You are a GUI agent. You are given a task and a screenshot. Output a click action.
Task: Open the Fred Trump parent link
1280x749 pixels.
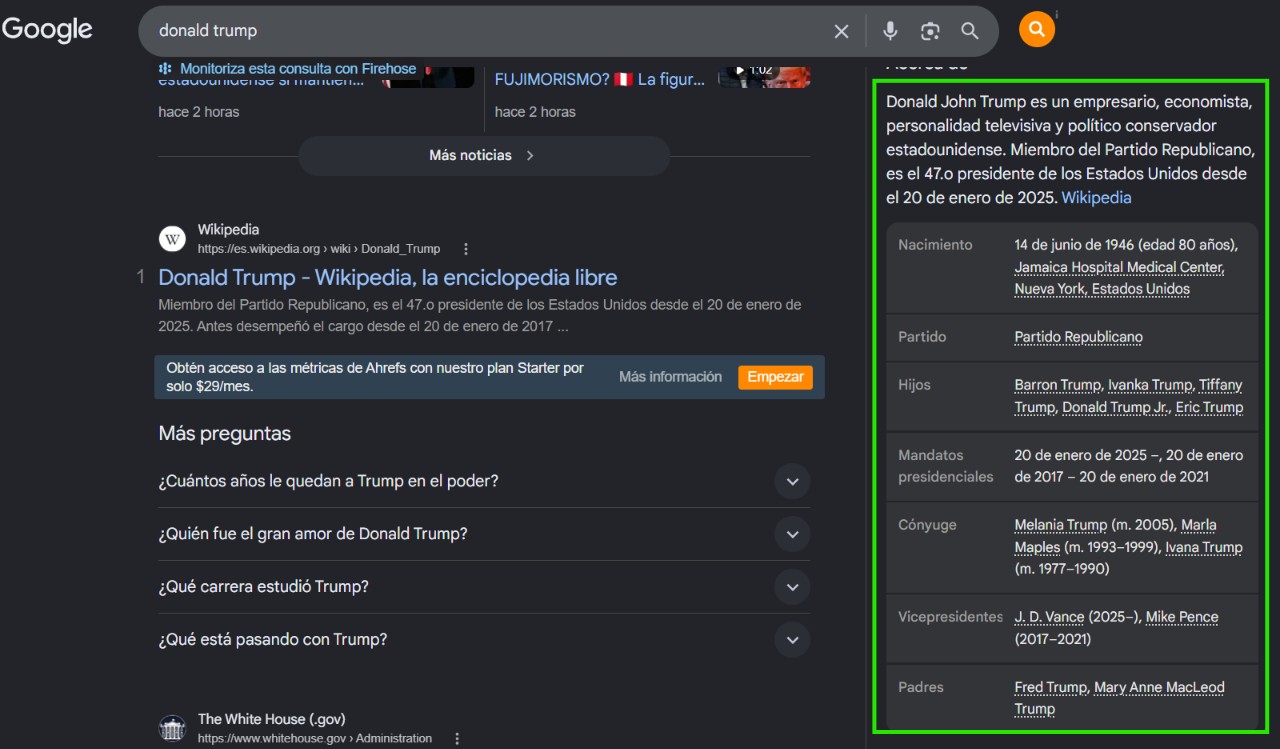point(1050,687)
